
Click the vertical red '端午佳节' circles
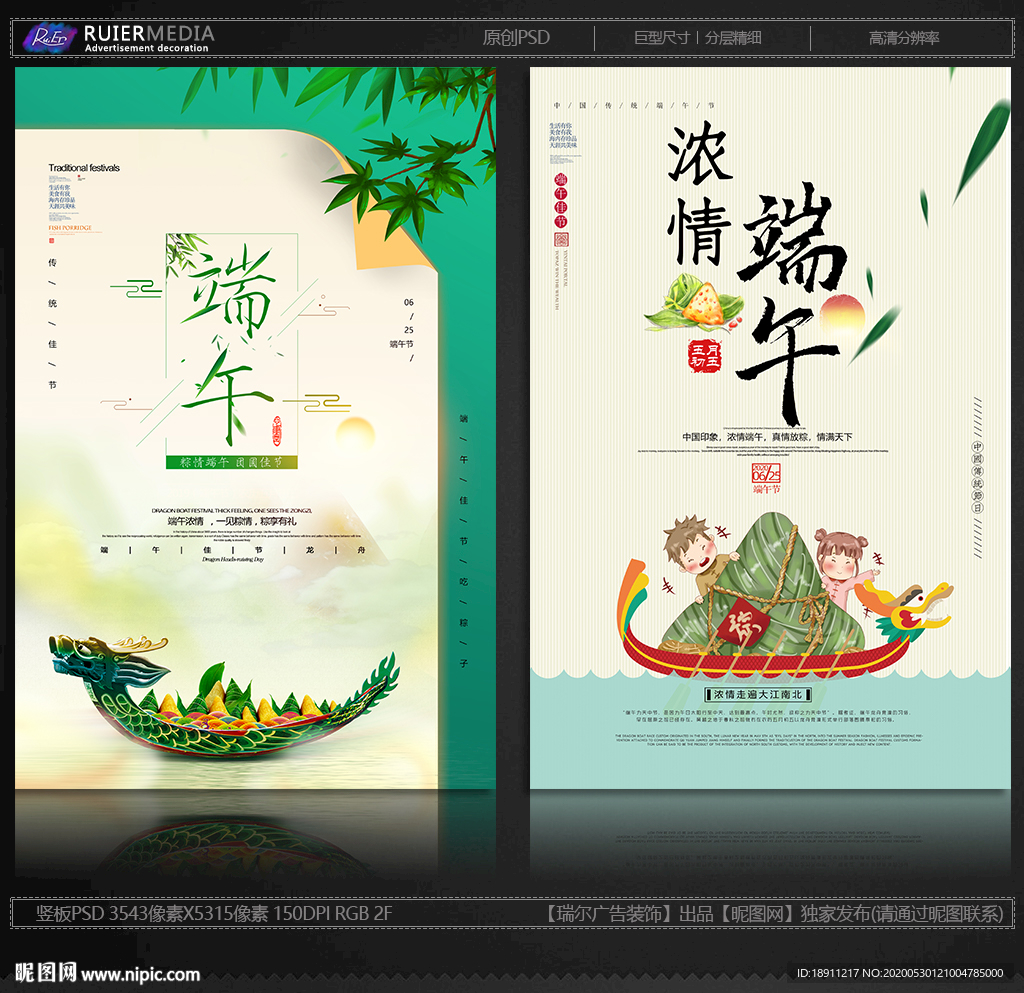point(561,201)
